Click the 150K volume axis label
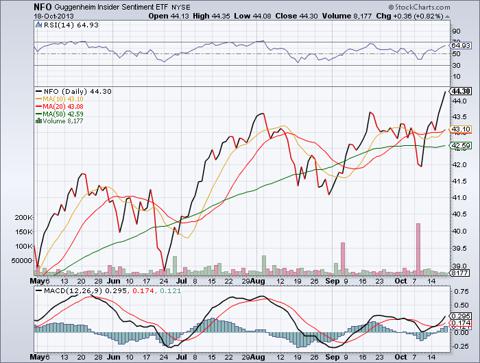This screenshot has height=363, width=480. coord(24,232)
